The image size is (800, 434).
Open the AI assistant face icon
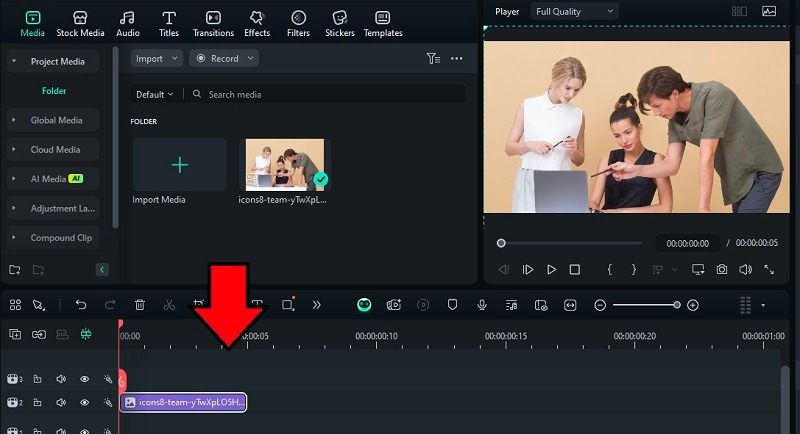click(x=364, y=305)
